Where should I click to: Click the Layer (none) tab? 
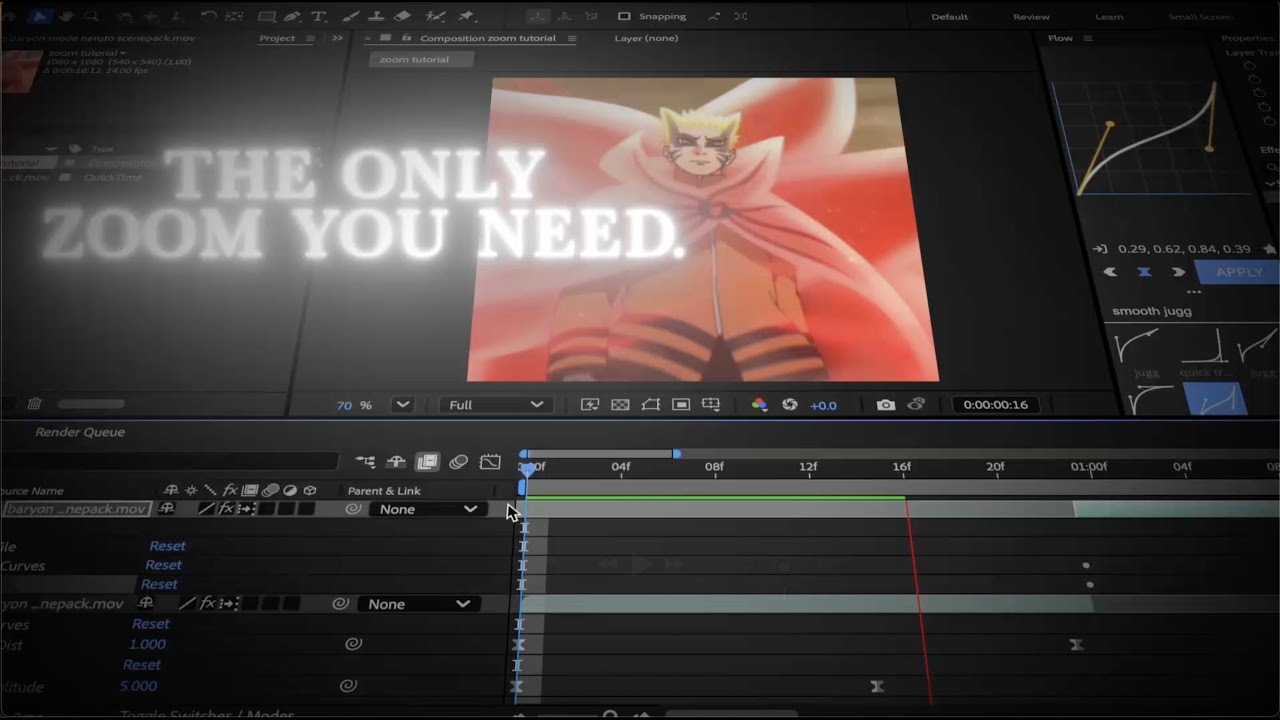click(646, 38)
